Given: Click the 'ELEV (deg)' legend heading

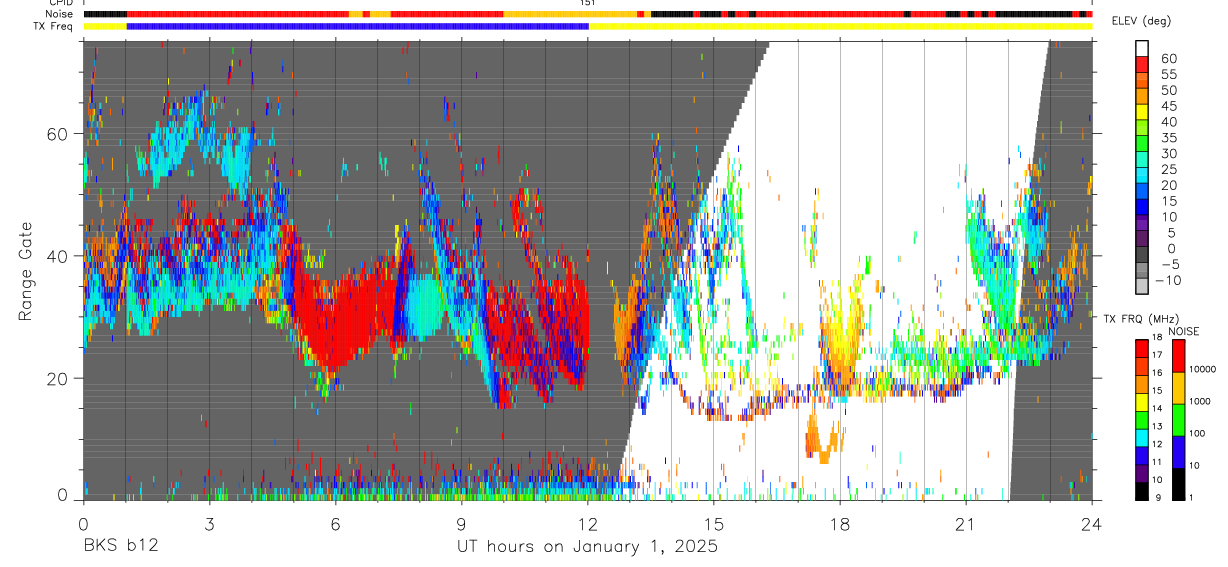Looking at the screenshot, I should pos(1142,21).
